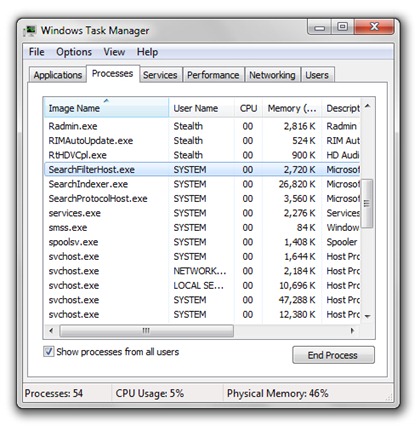This screenshot has width=420, height=431.
Task: Sort by the Image Name column header
Action: pos(106,108)
